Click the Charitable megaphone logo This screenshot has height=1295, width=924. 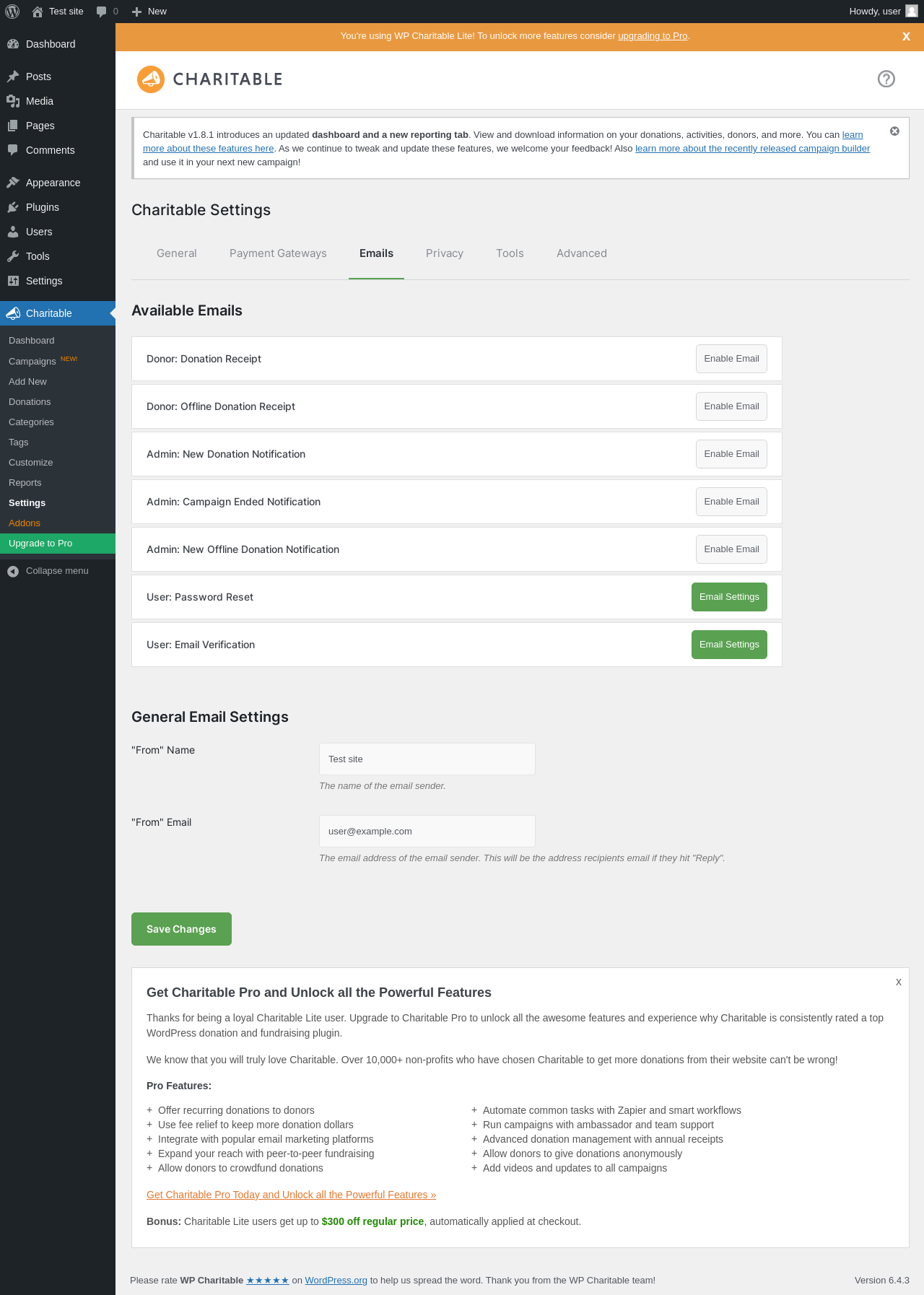click(151, 79)
